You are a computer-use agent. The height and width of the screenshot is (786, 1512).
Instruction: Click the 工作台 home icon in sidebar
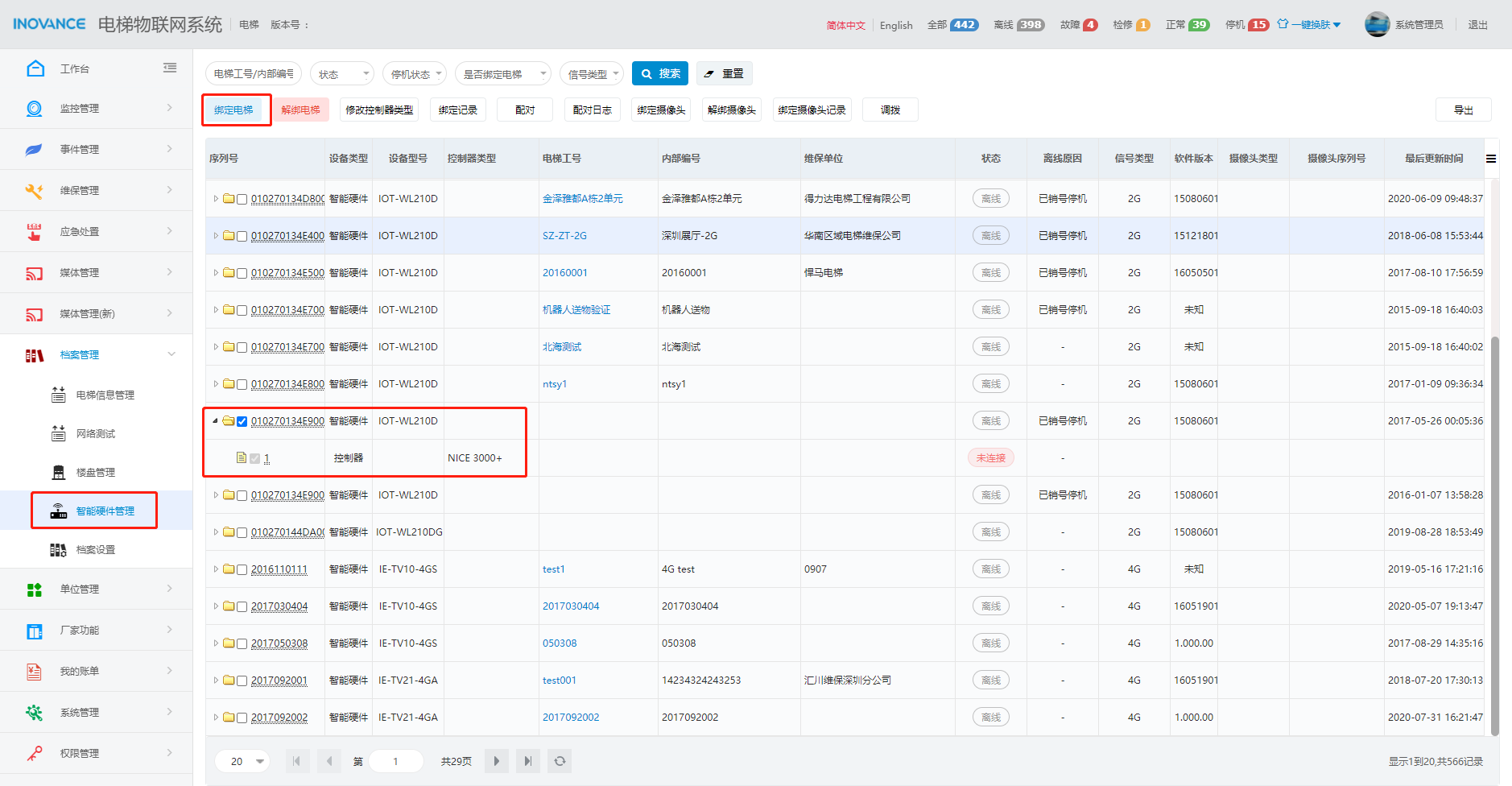click(35, 68)
